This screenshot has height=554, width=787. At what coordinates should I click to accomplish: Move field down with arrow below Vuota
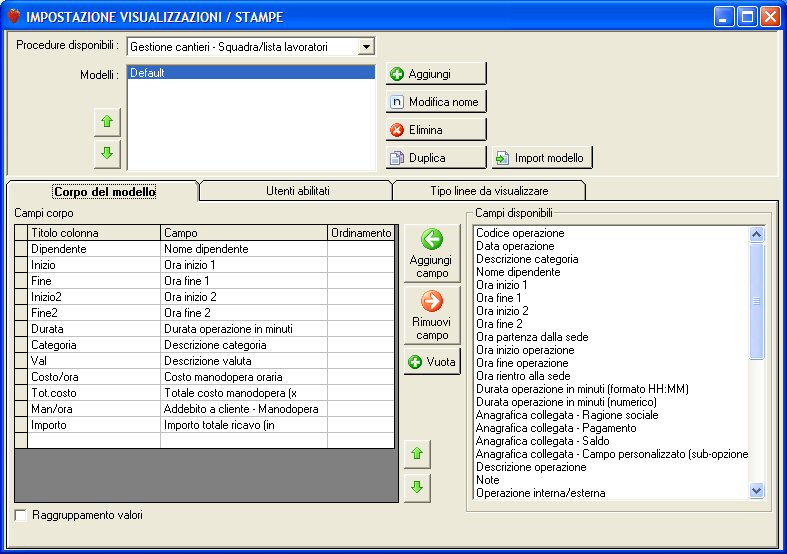click(417, 487)
